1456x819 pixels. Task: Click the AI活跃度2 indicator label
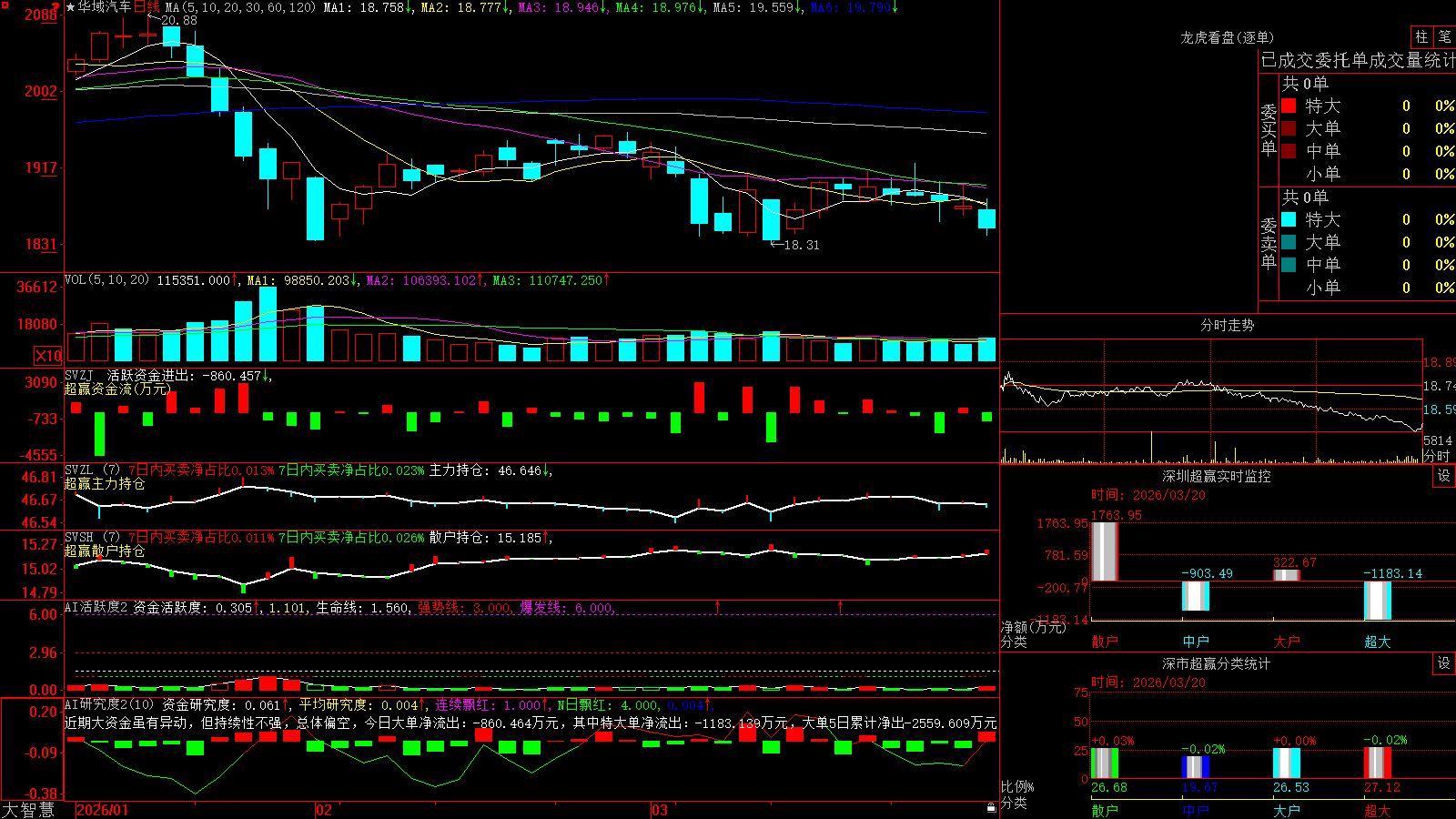[x=96, y=608]
